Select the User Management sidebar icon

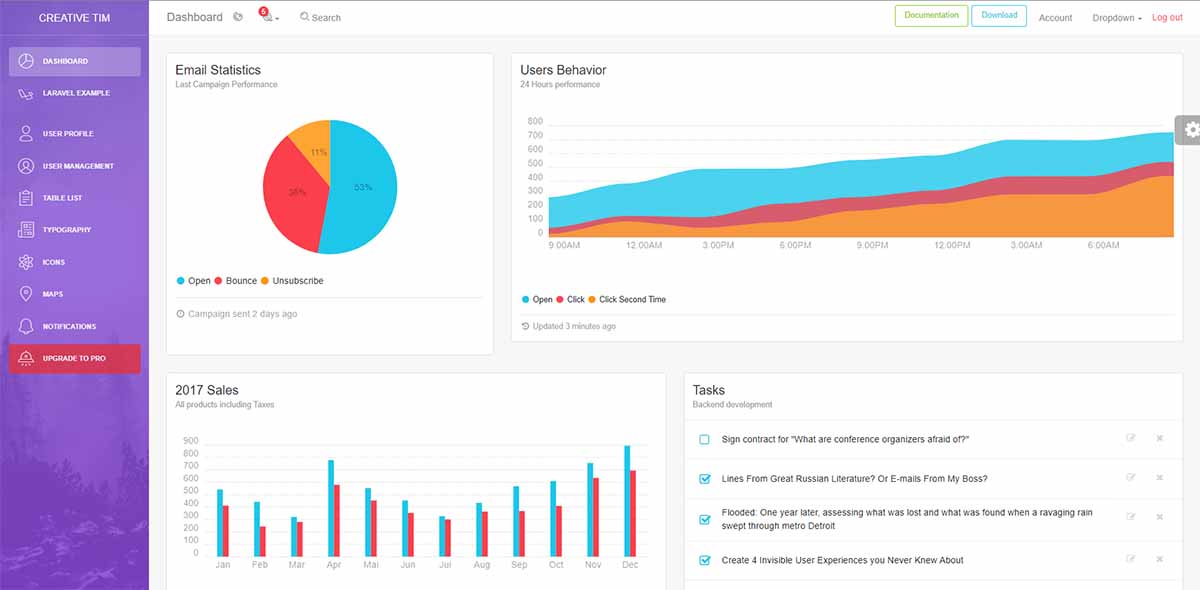point(25,165)
